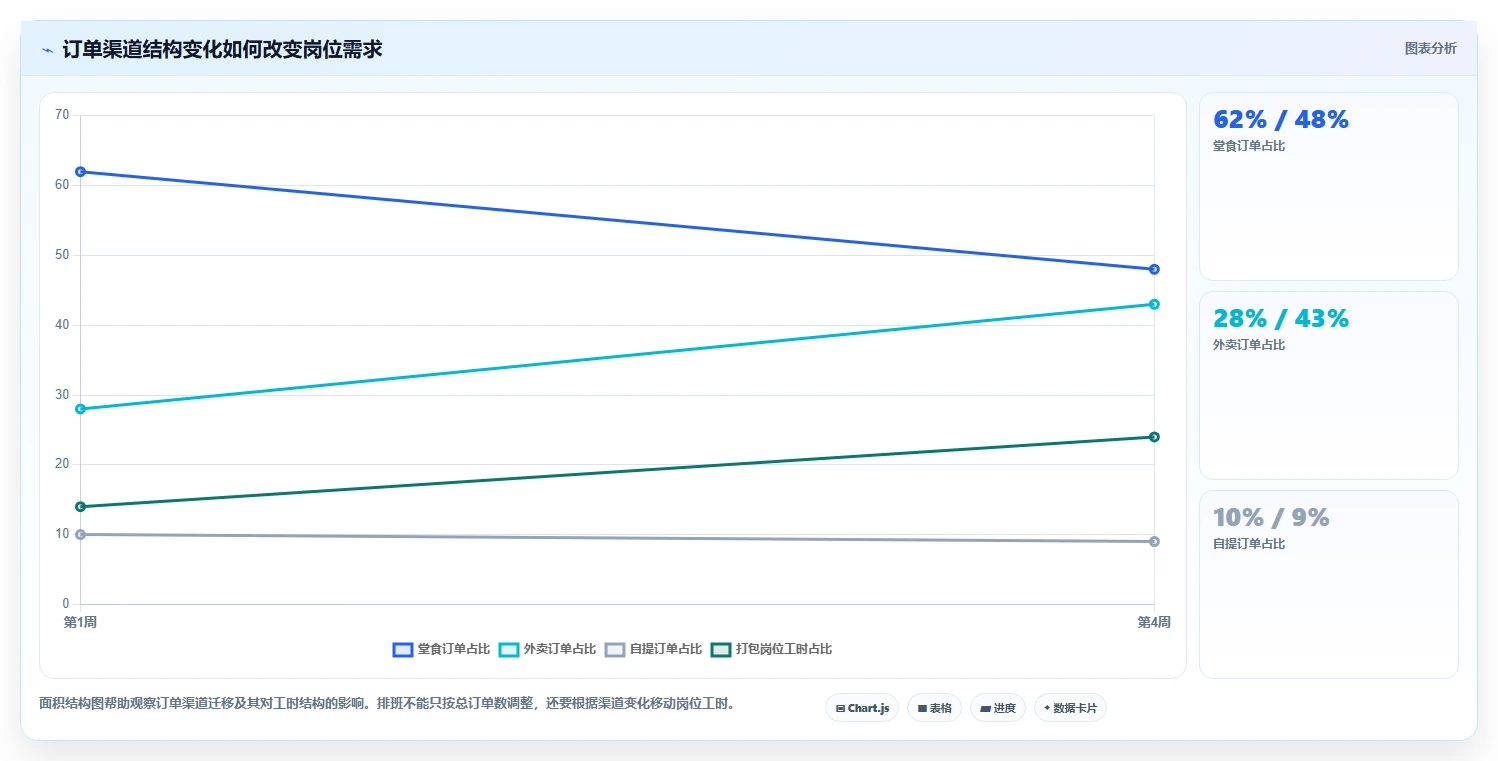Toggle the 外卖订单占比 legend item
This screenshot has height=761, width=1498.
pos(547,649)
